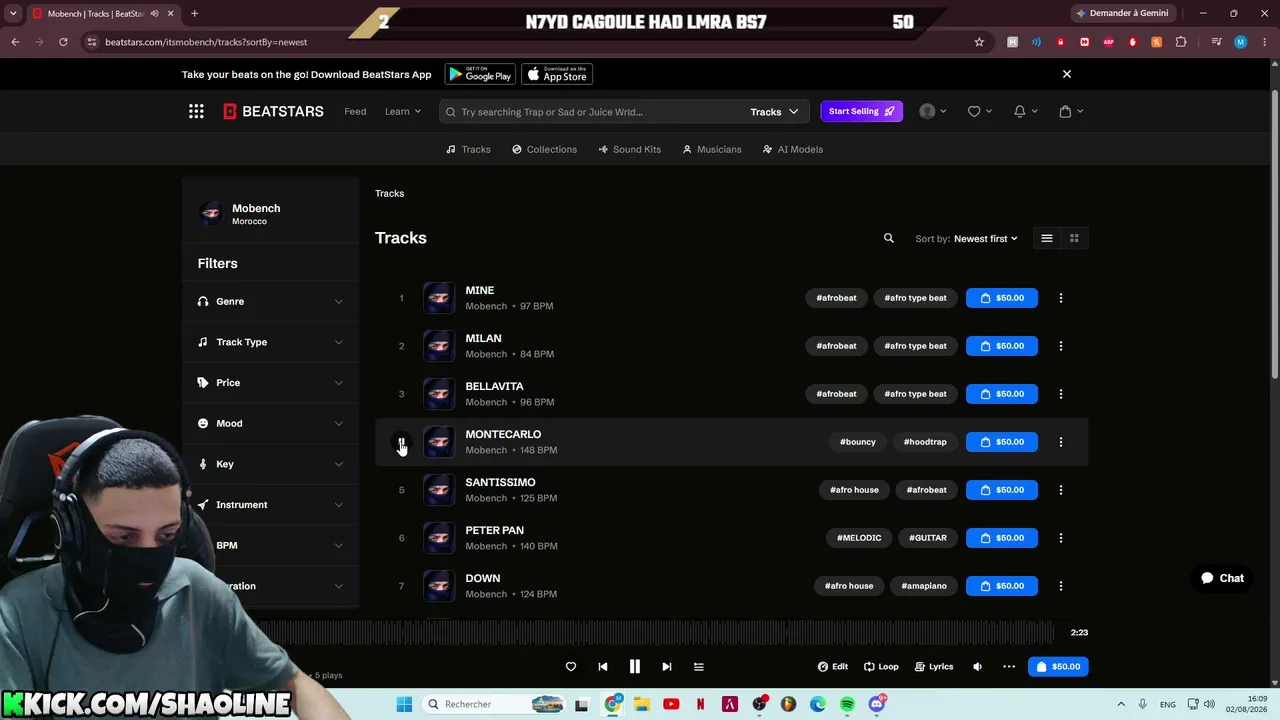Go to the Feed page

pyautogui.click(x=355, y=111)
